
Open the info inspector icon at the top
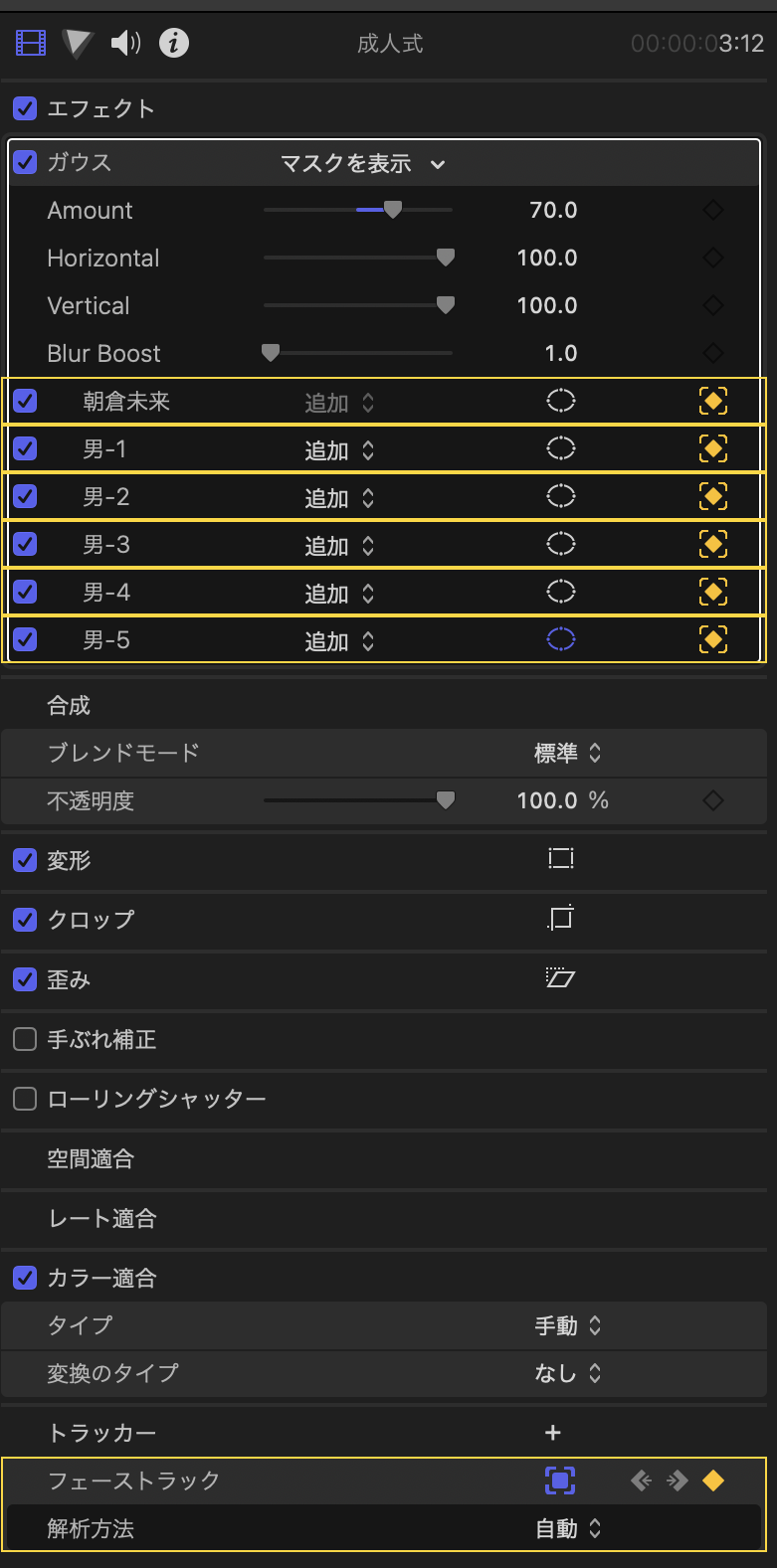[x=173, y=43]
